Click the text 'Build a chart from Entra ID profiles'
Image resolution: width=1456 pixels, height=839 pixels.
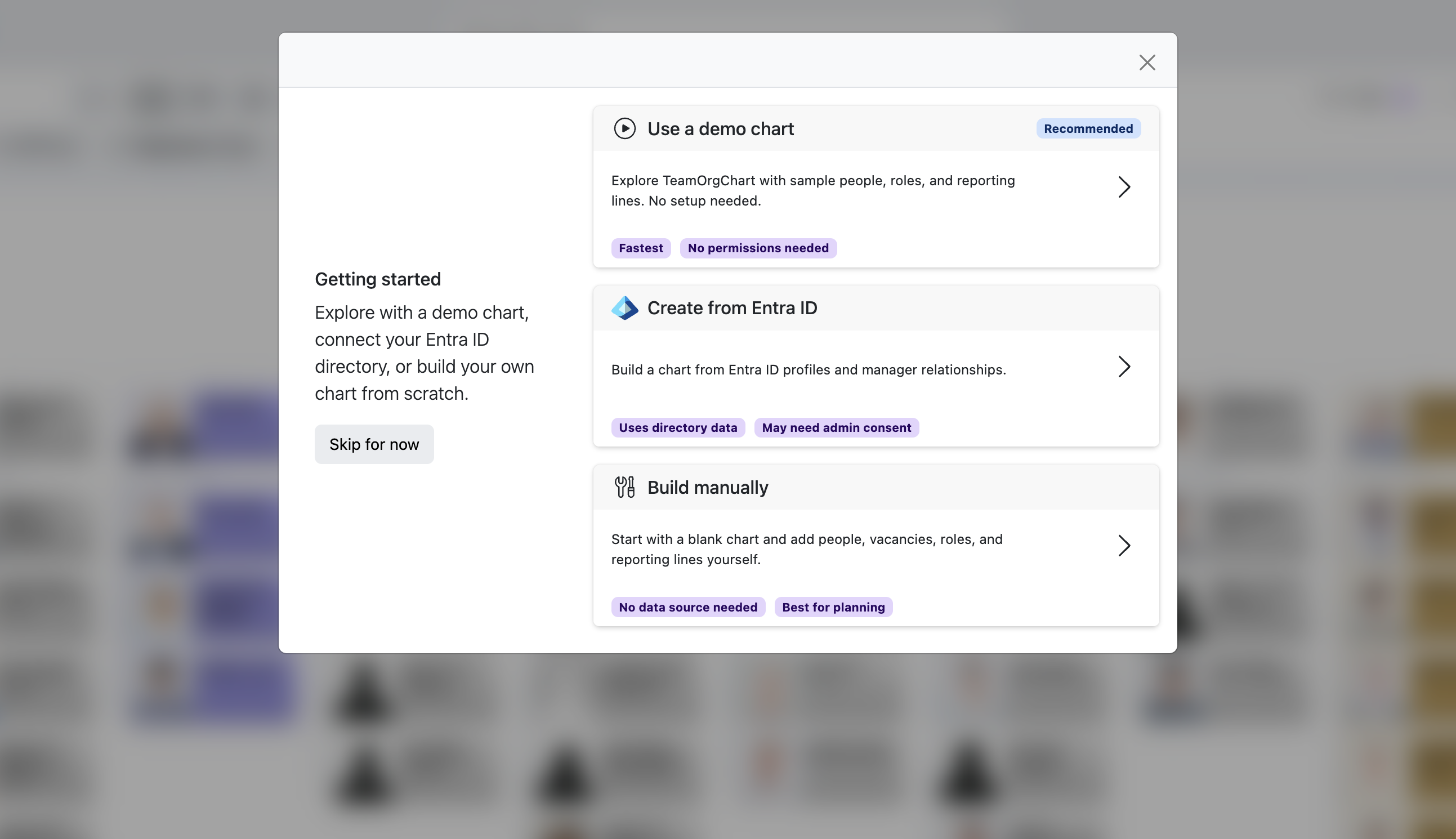click(809, 370)
